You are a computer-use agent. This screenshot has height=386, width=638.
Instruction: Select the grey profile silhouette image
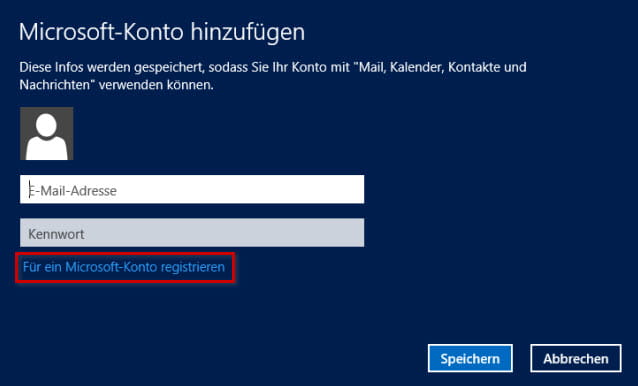(x=47, y=133)
